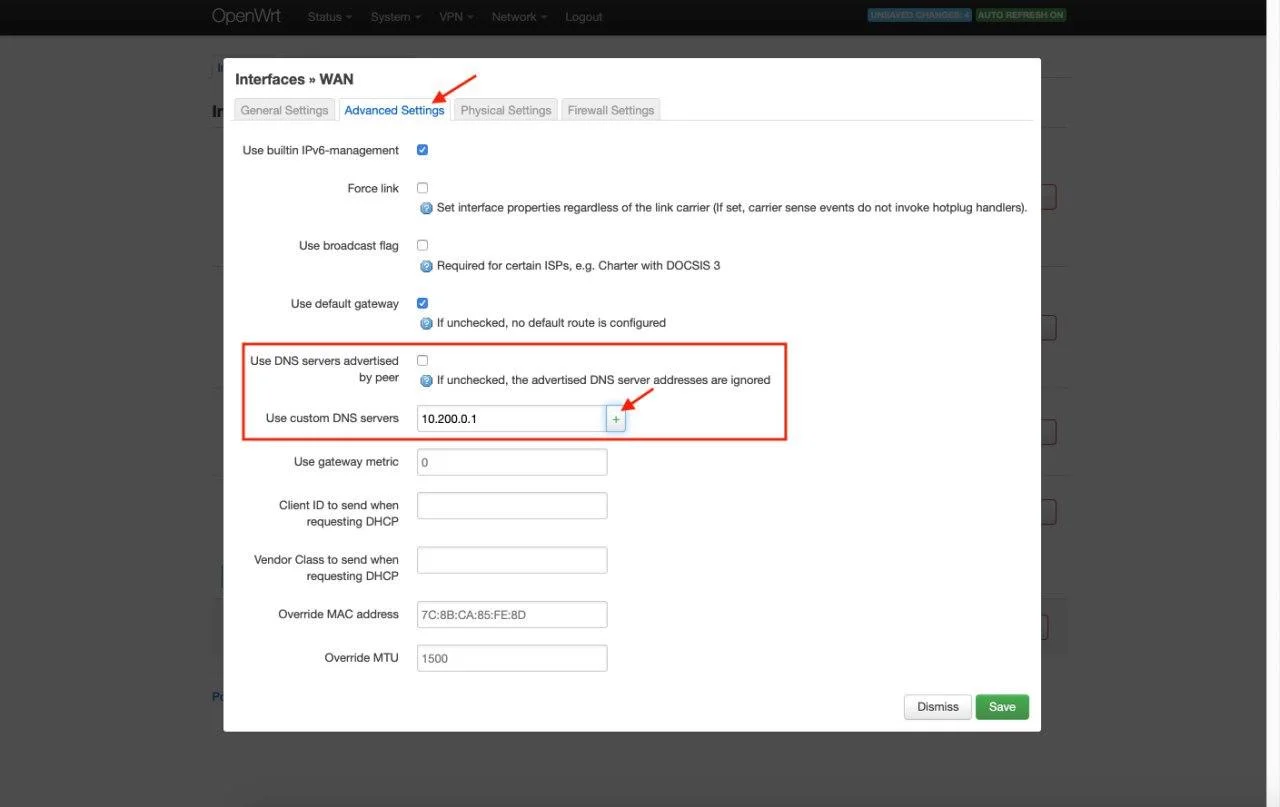
Task: Click help icon under Force link
Action: point(426,208)
